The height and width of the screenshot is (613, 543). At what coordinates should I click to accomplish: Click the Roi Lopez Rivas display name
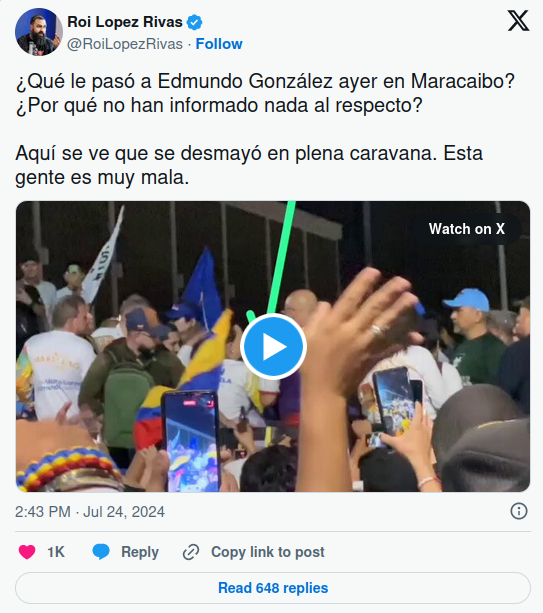pyautogui.click(x=125, y=22)
